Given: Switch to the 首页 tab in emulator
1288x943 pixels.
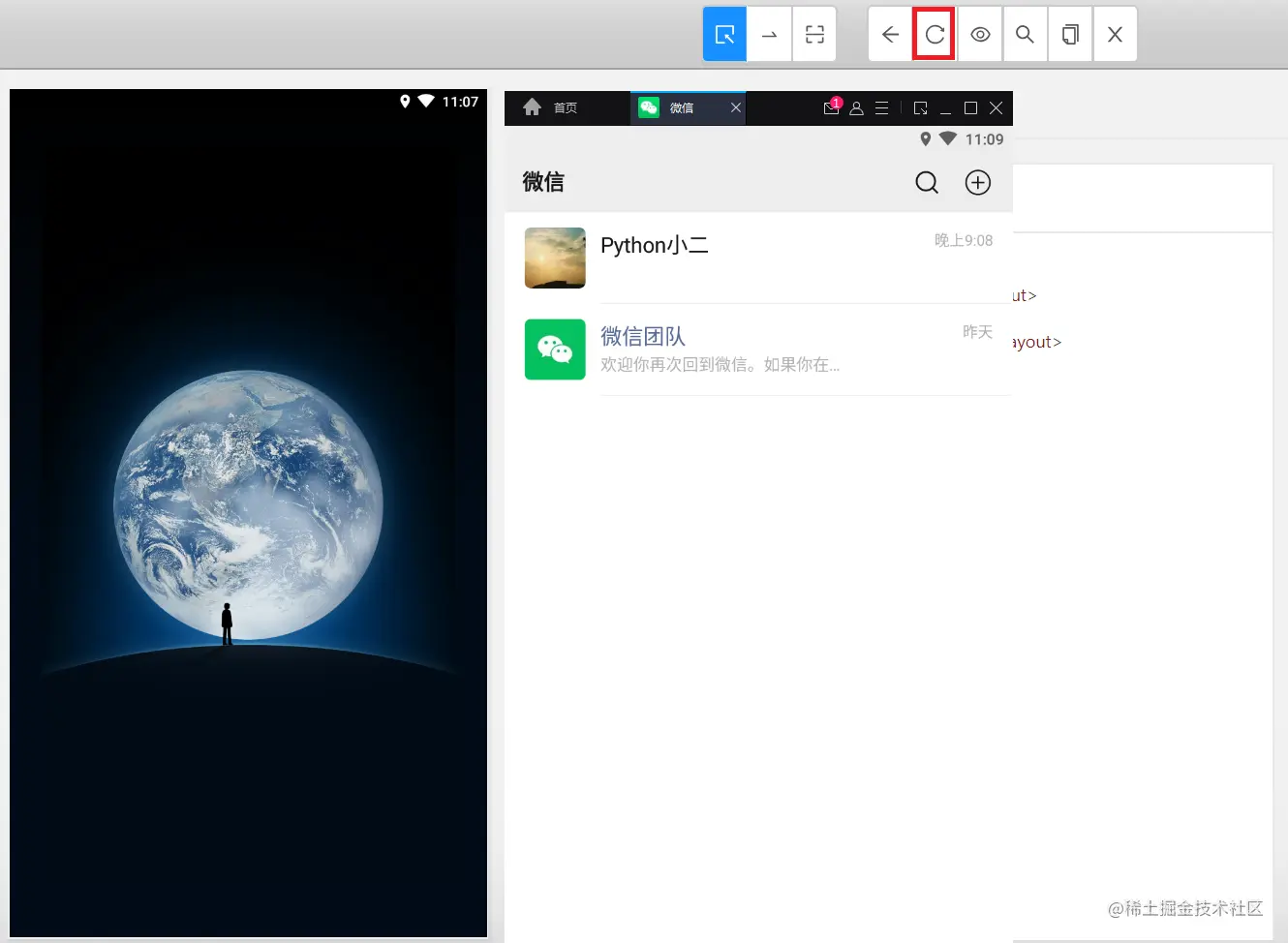Looking at the screenshot, I should point(566,107).
